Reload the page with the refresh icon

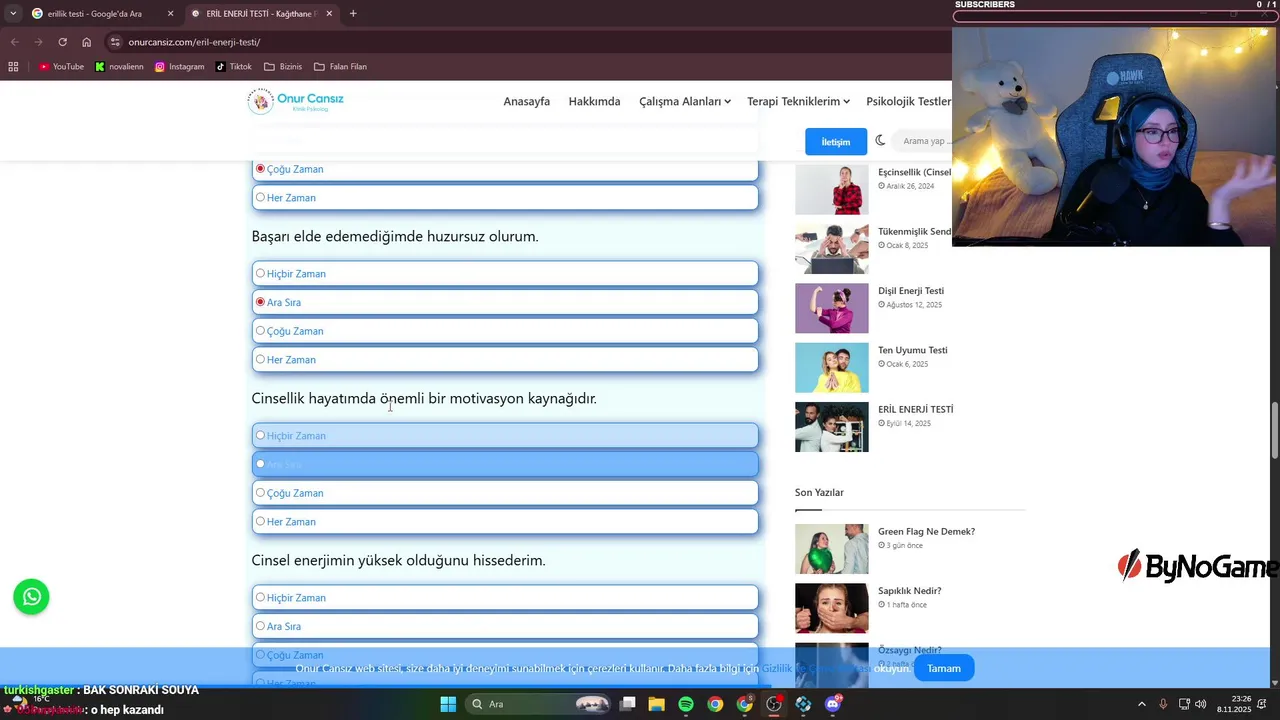pyautogui.click(x=62, y=42)
